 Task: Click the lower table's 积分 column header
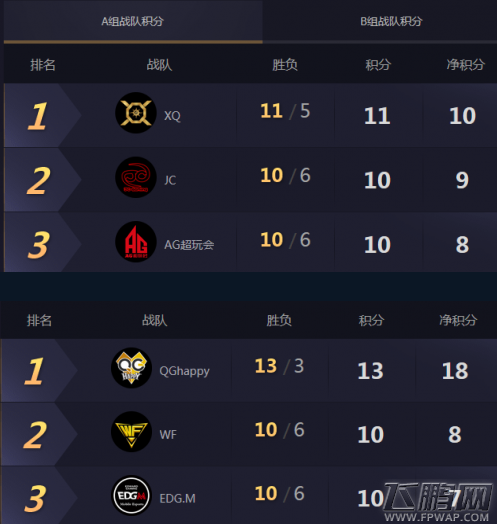371,320
